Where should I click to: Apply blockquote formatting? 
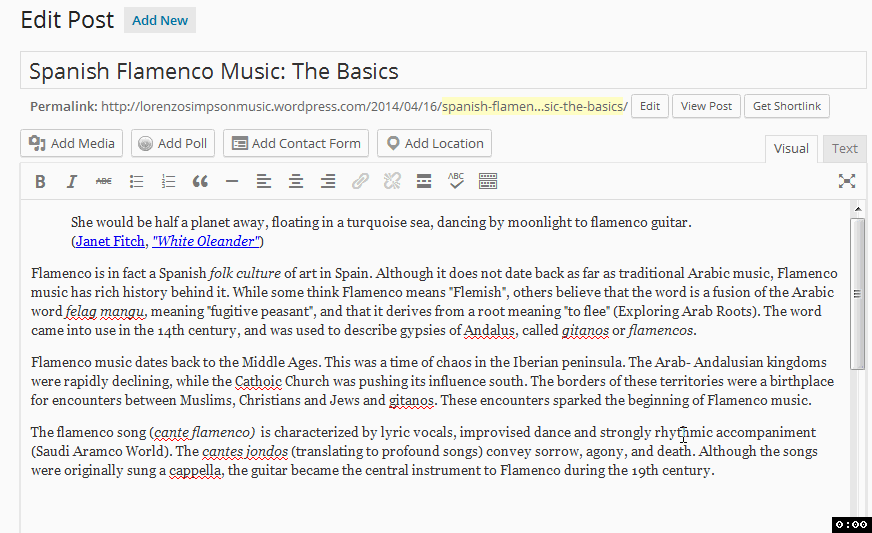pos(200,181)
